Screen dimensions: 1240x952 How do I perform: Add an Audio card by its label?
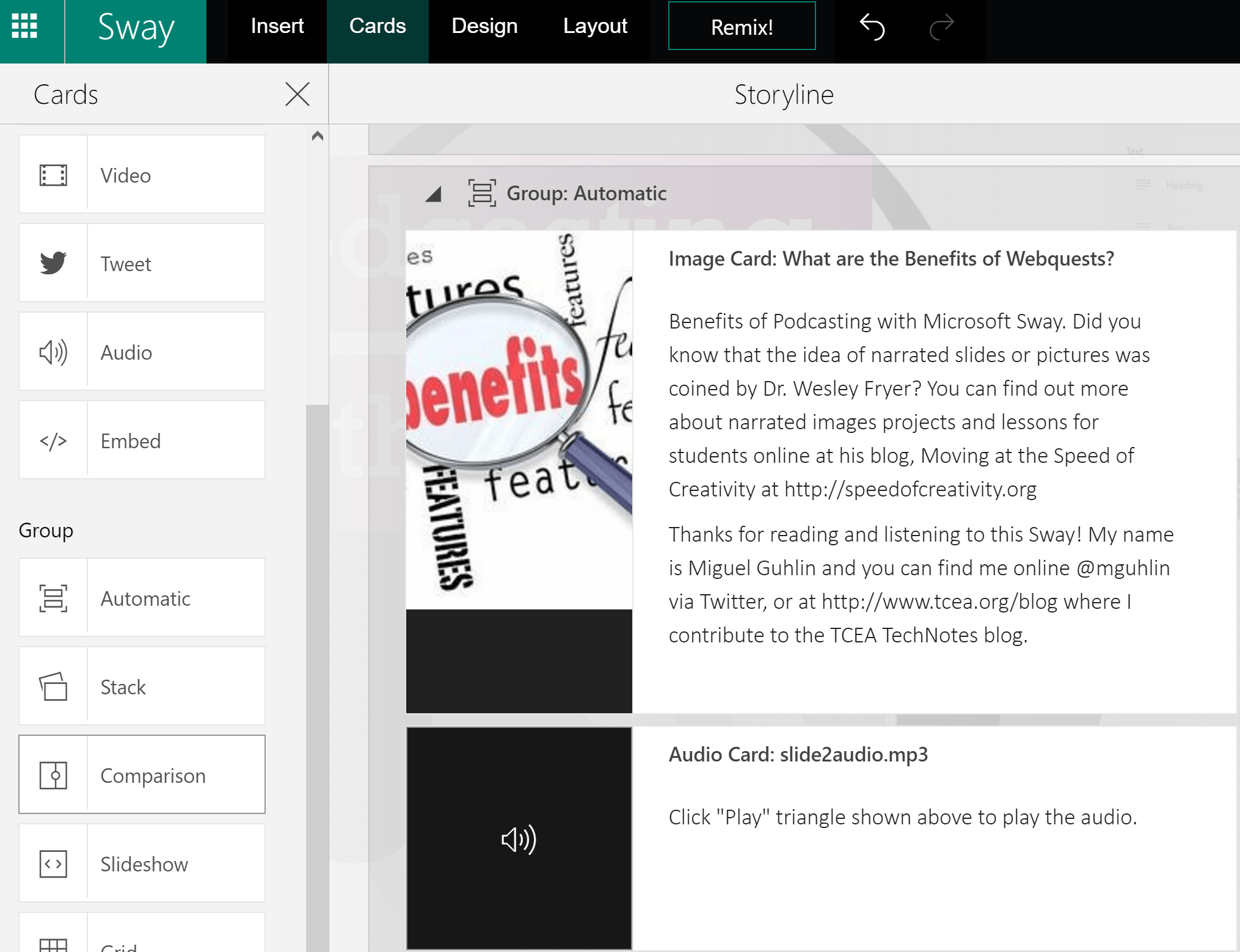[126, 353]
